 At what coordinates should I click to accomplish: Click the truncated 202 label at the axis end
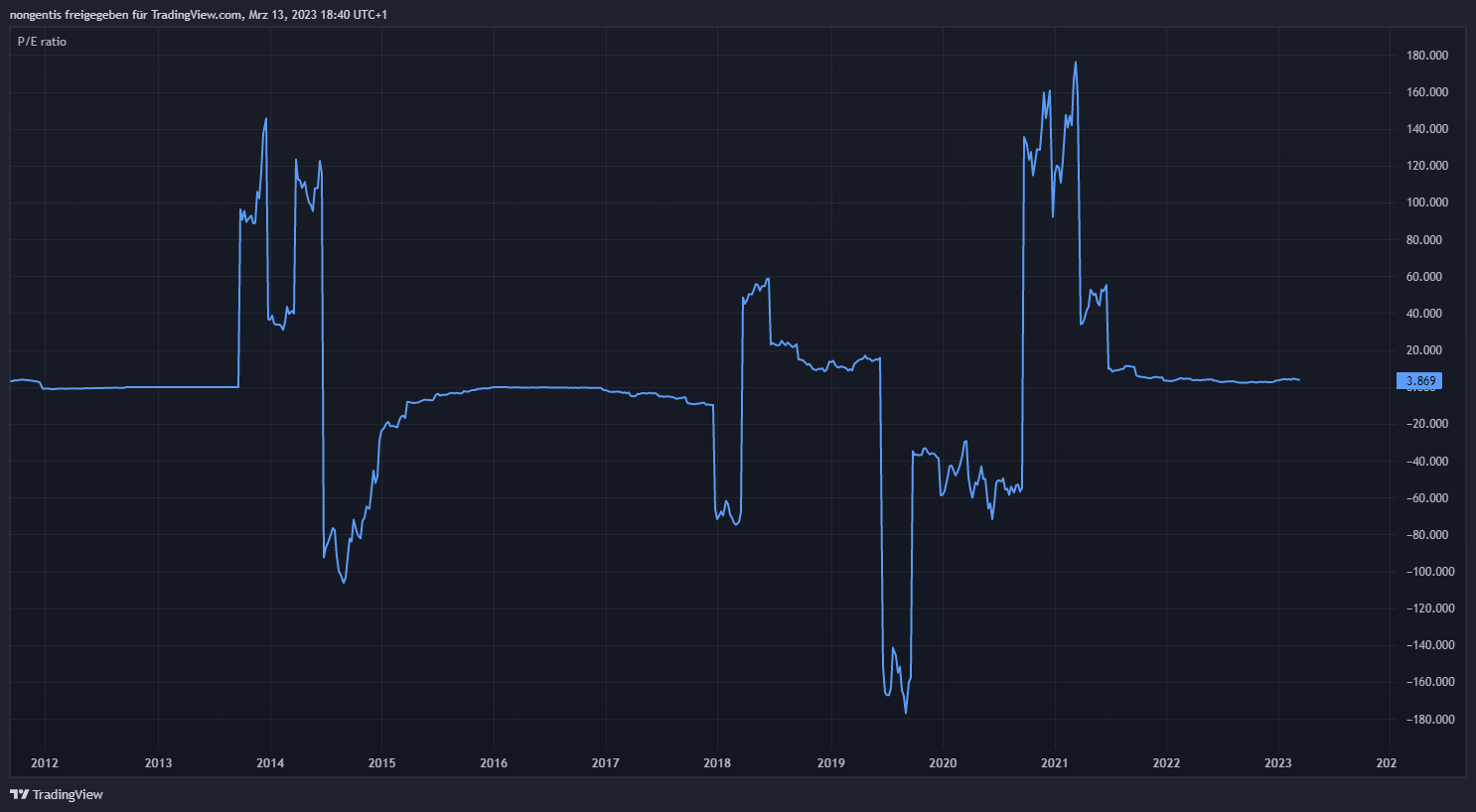[x=1386, y=763]
